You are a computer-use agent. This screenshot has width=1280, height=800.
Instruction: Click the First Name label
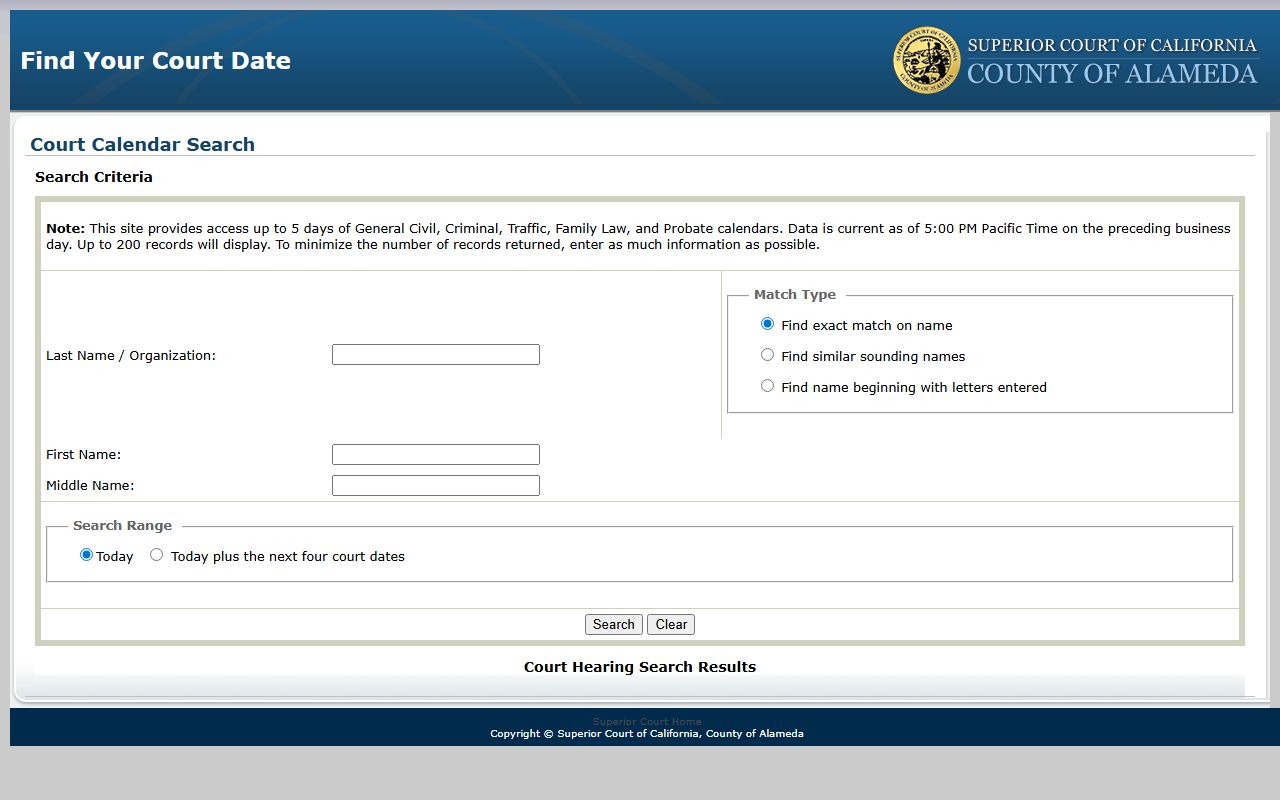pos(83,455)
